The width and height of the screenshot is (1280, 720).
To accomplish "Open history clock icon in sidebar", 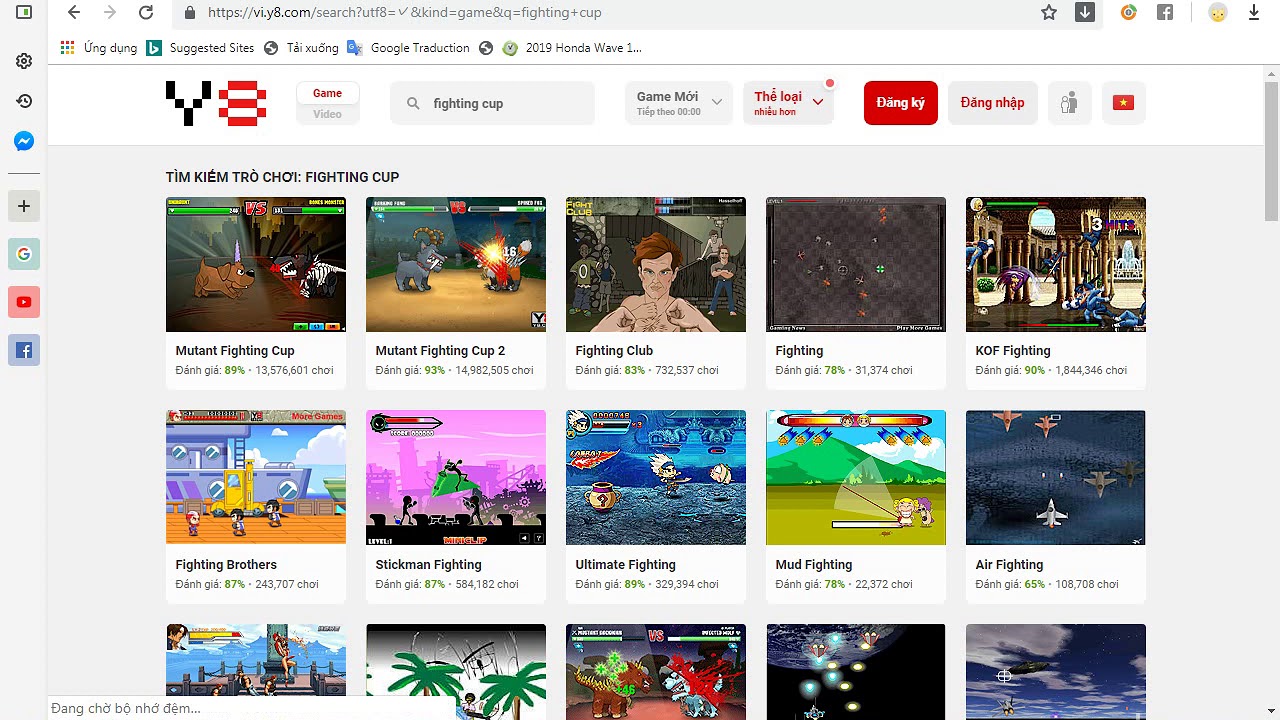I will [x=24, y=101].
